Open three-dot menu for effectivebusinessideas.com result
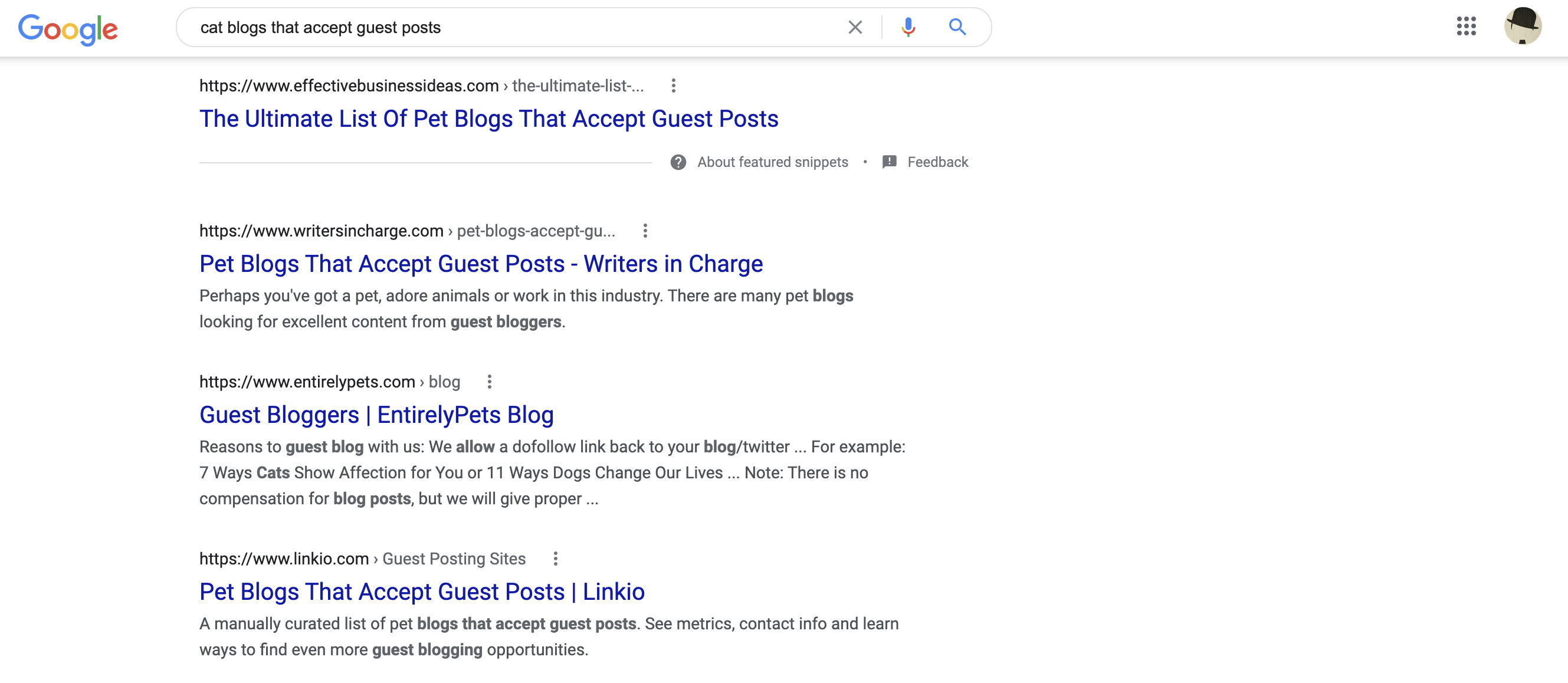Screen dimensions: 1568x683 pos(673,85)
